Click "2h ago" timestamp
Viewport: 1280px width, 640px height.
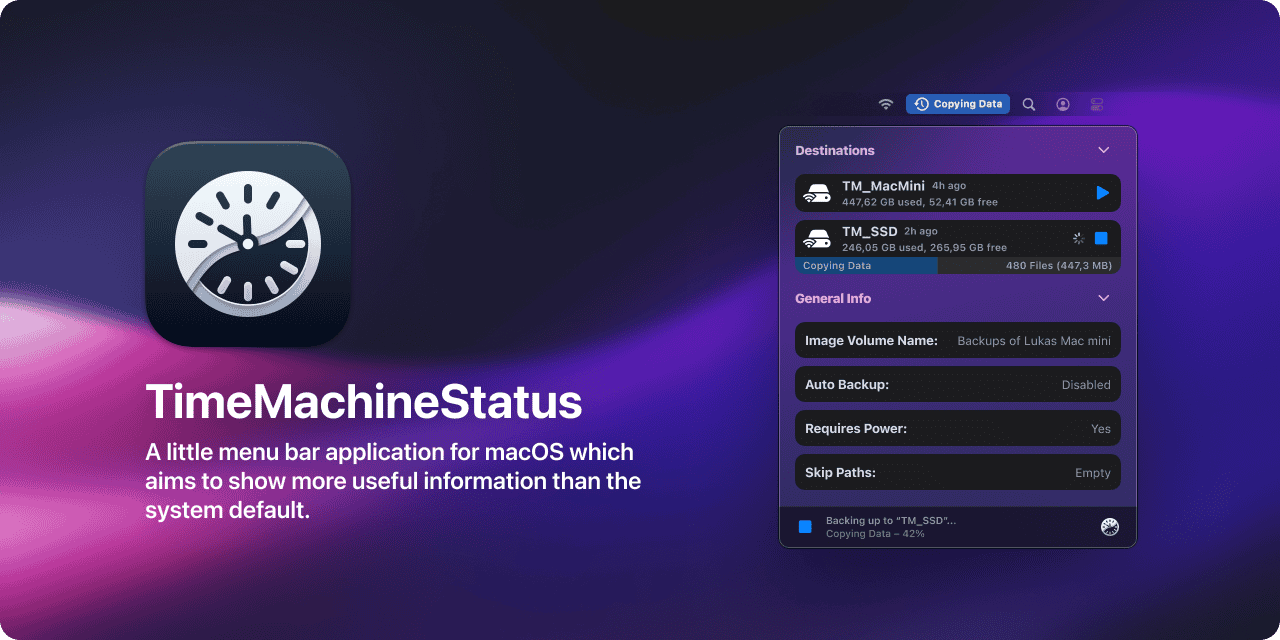(921, 232)
